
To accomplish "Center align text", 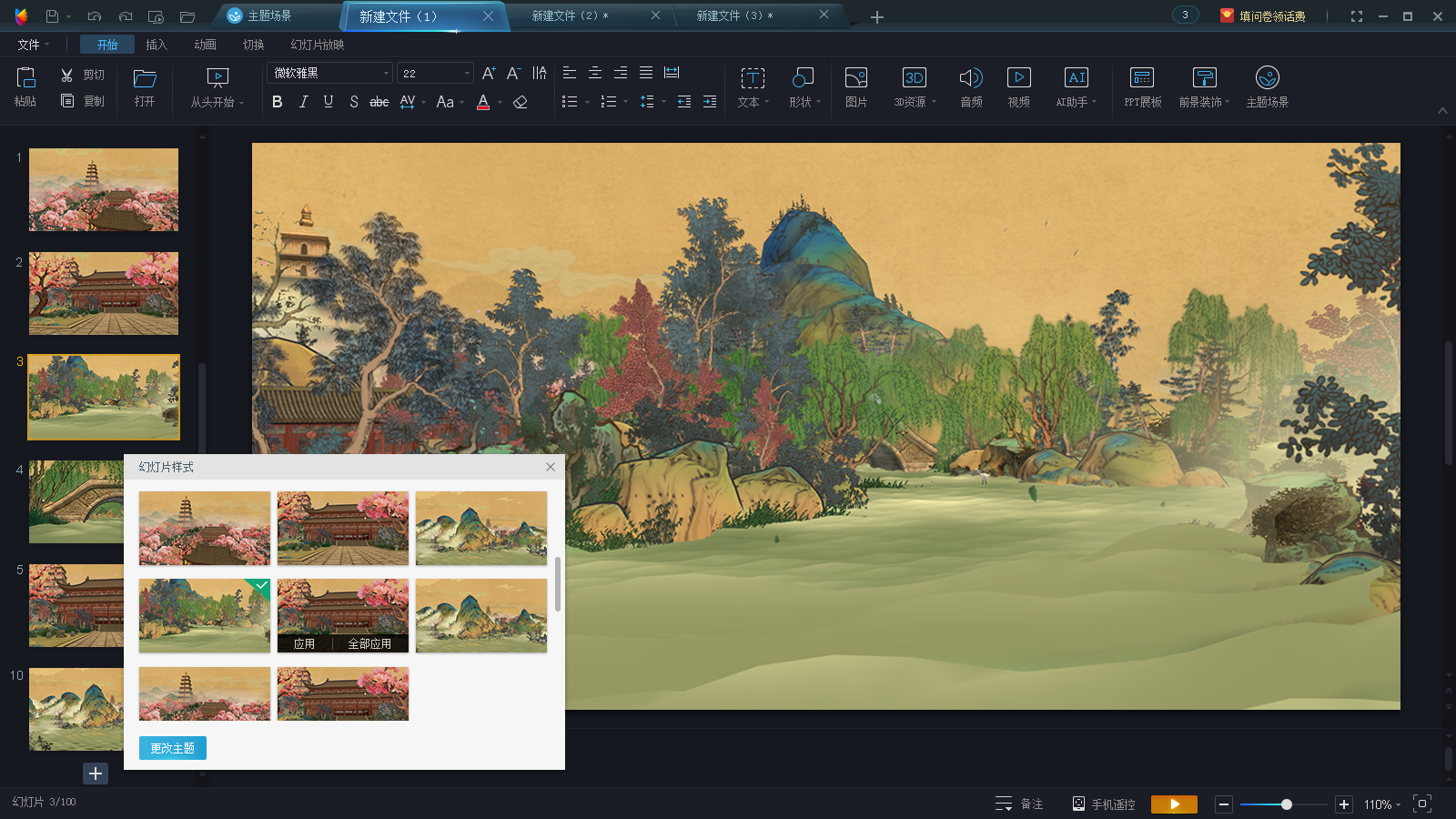I will pos(595,73).
